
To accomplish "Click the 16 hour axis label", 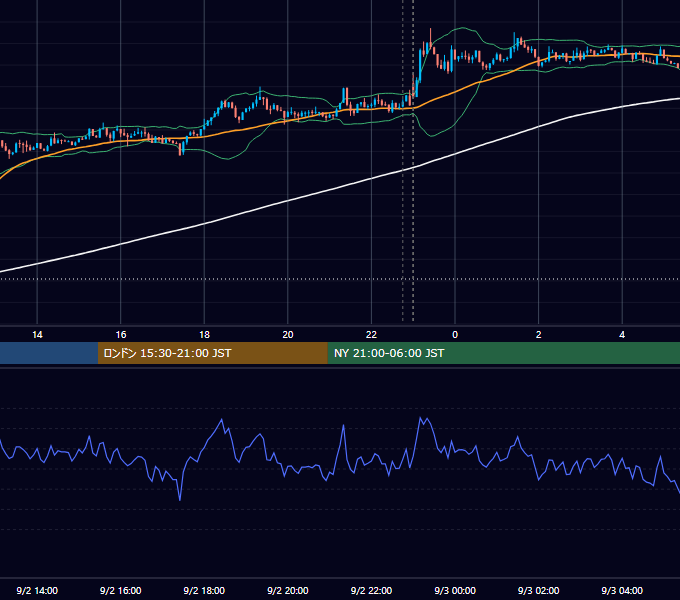I will 121,335.
